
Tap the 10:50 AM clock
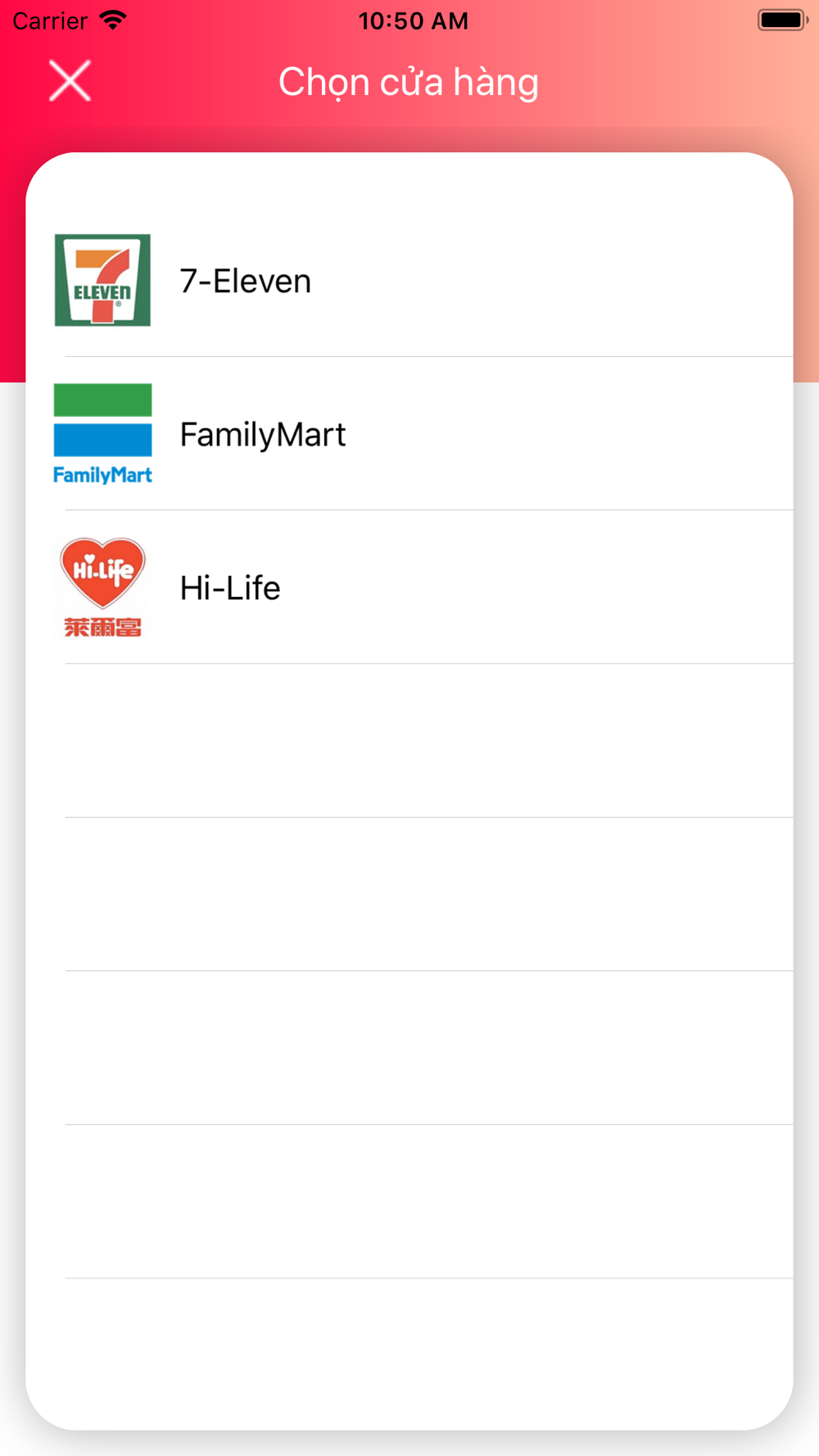tap(414, 20)
